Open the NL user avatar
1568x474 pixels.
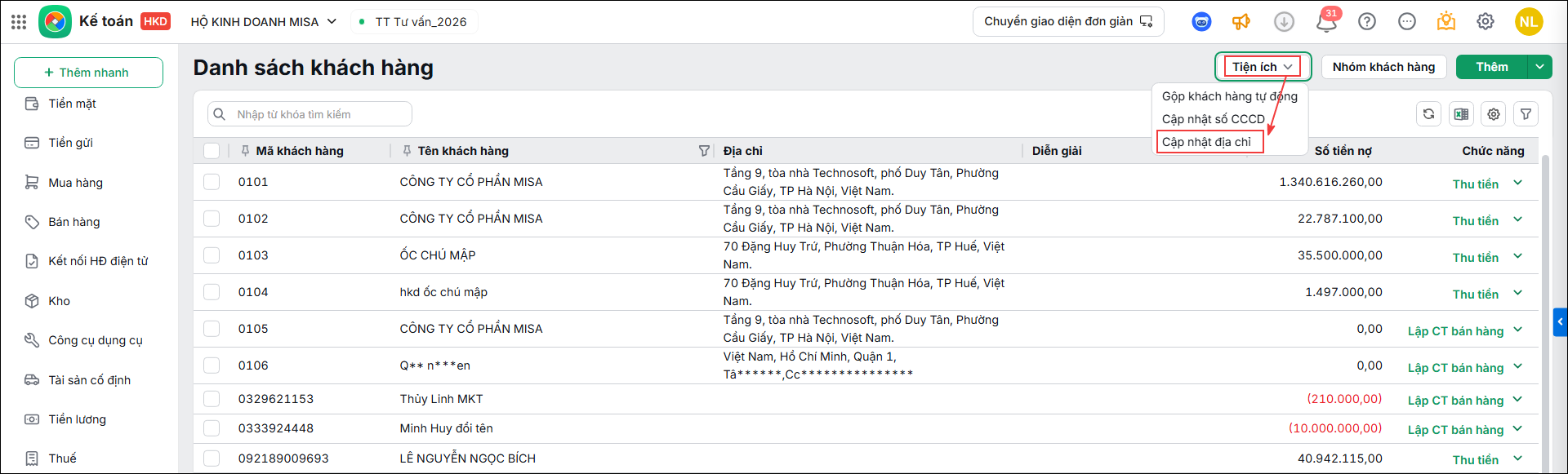1529,22
